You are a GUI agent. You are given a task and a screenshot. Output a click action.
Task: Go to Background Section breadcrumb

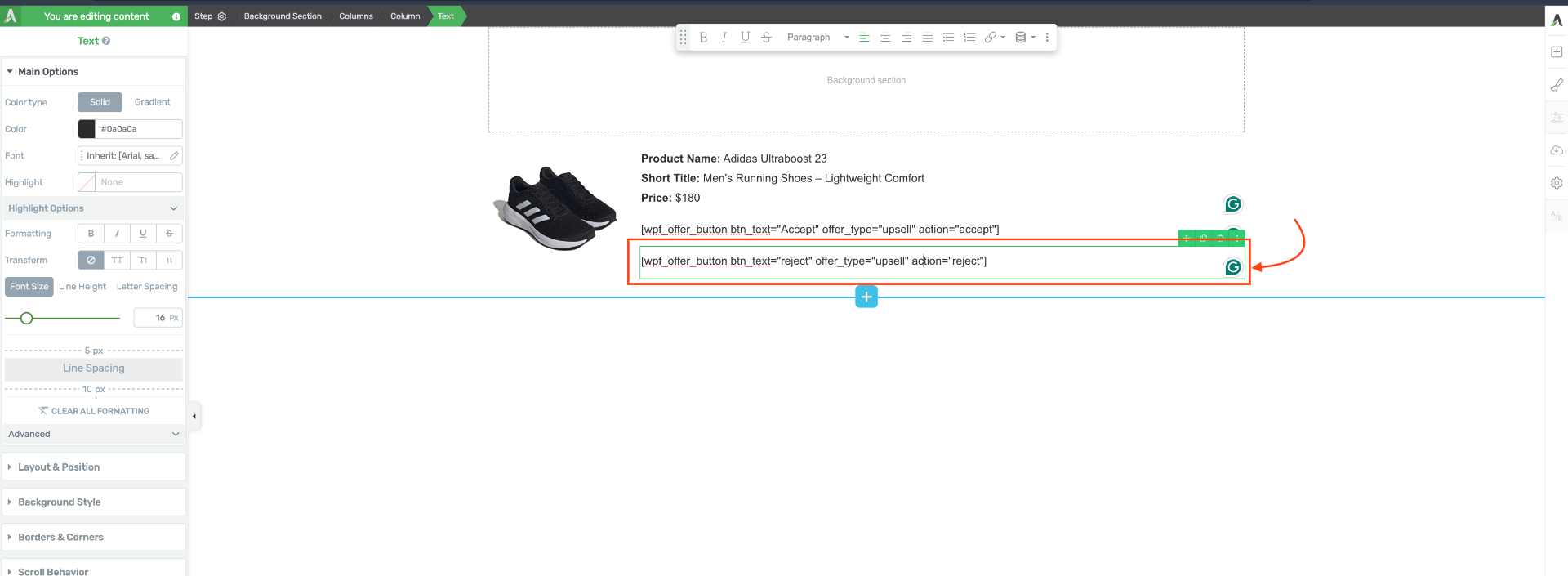(283, 16)
